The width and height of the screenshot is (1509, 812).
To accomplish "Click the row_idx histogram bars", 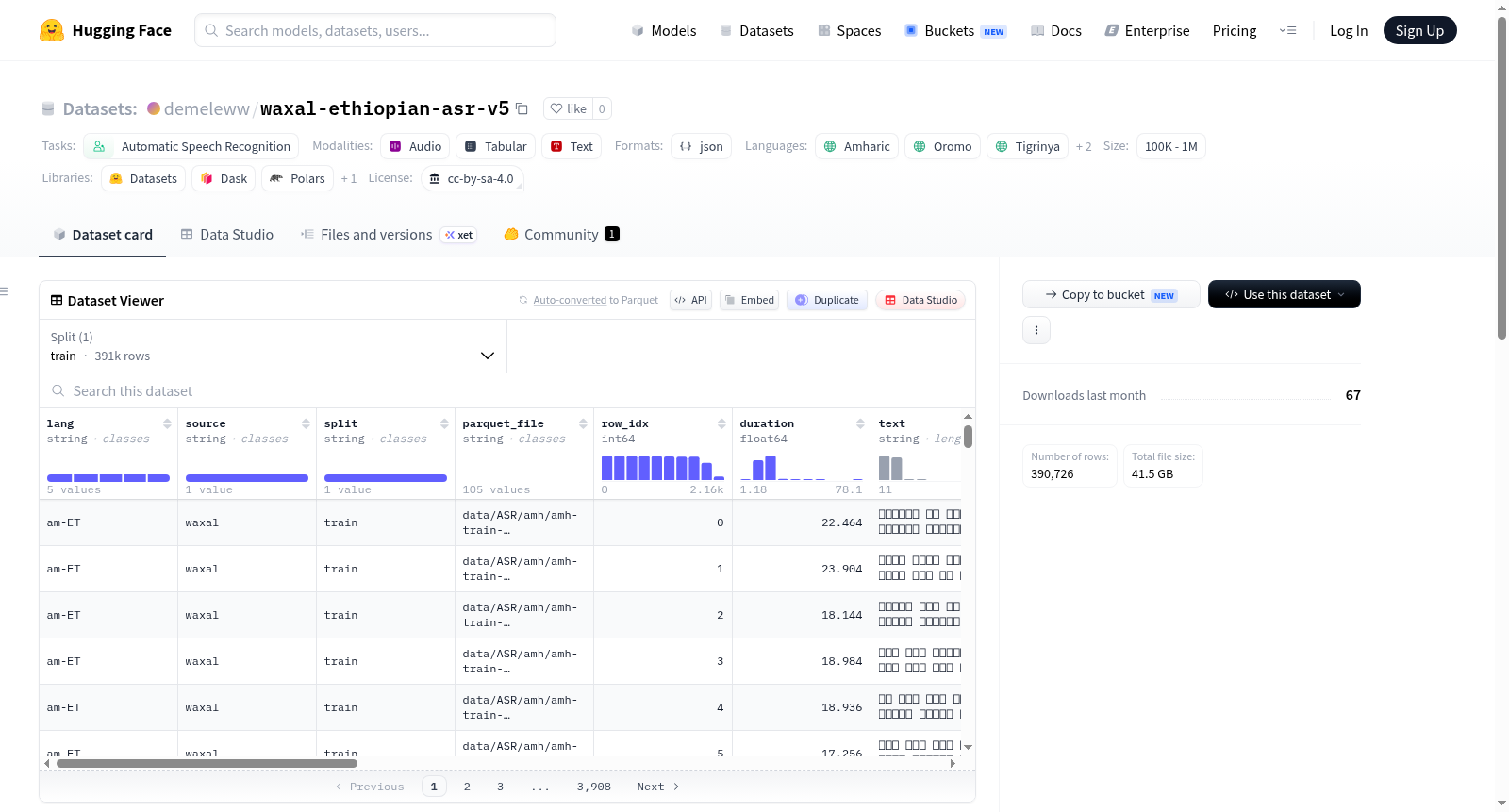I will (x=663, y=467).
